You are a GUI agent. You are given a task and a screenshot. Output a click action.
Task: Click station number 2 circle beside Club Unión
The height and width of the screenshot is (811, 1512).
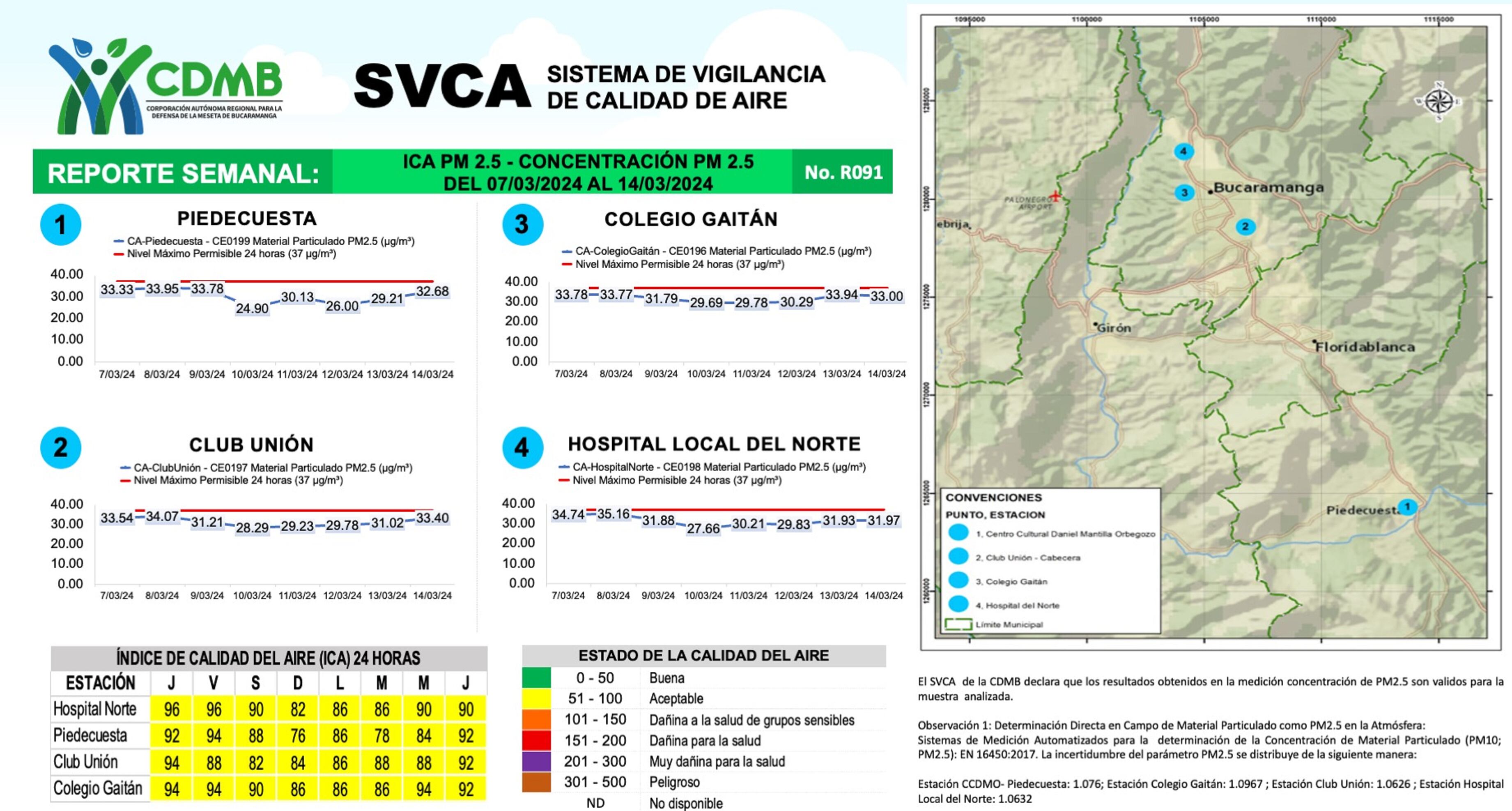(60, 447)
